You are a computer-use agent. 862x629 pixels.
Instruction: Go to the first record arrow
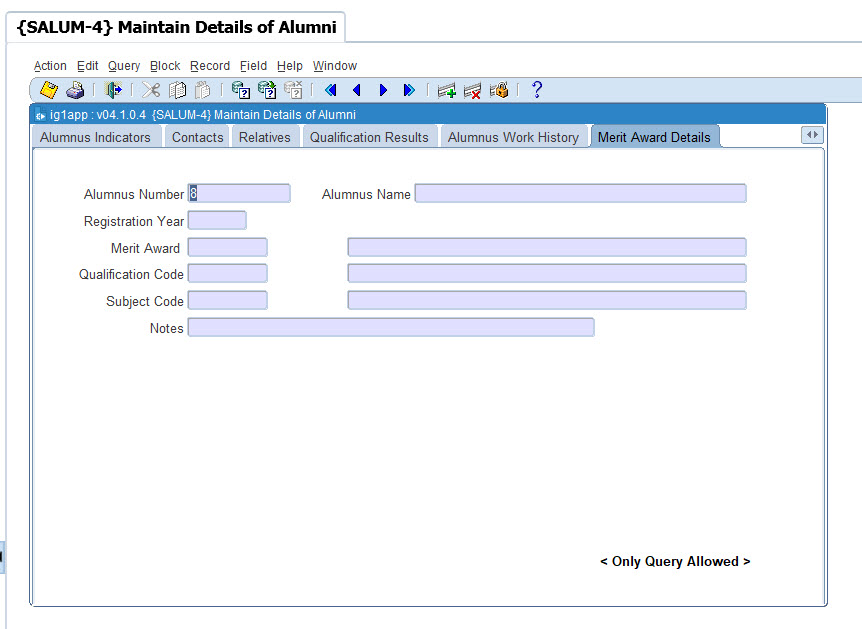pos(331,91)
